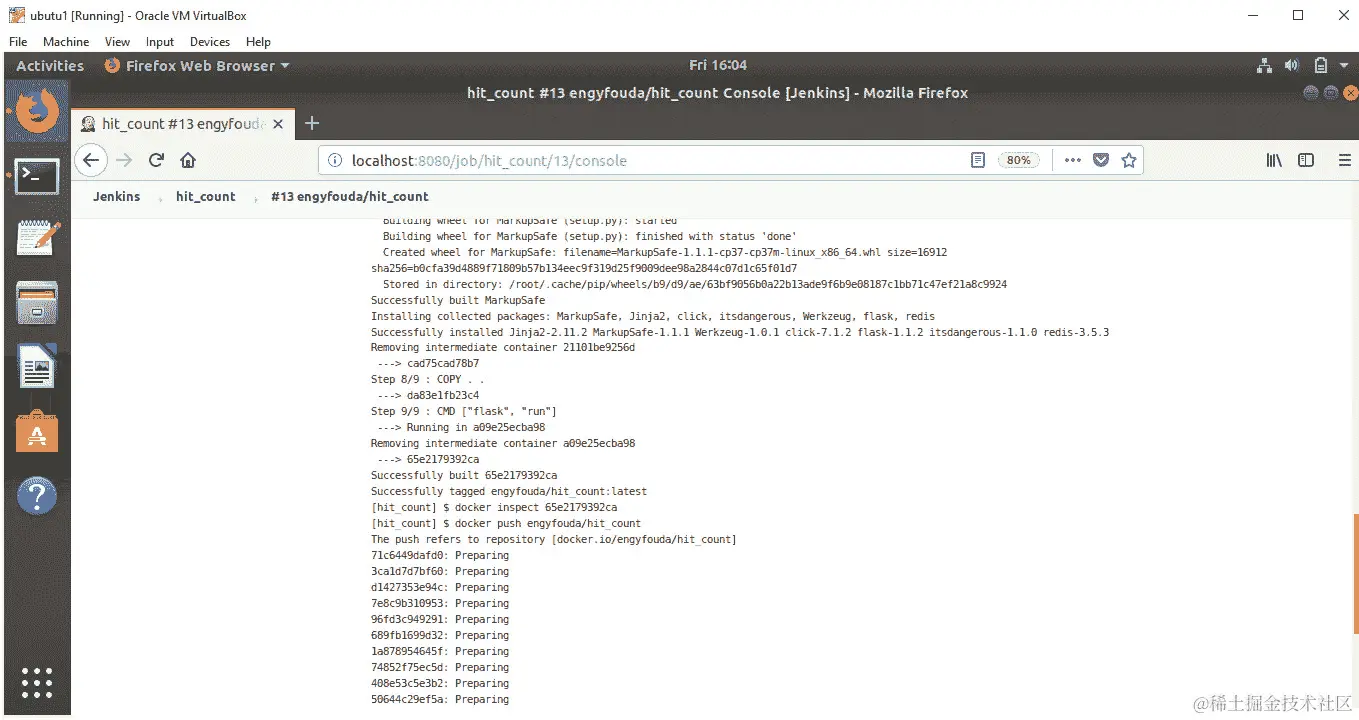This screenshot has width=1359, height=720.
Task: Open LibreOffice Writer from the dock
Action: 37,367
